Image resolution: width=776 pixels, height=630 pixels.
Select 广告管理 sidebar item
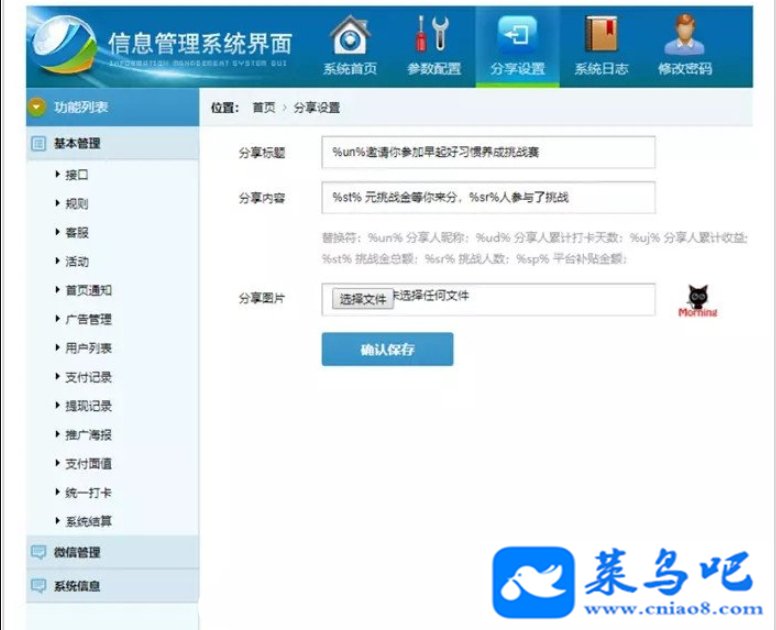(x=88, y=319)
